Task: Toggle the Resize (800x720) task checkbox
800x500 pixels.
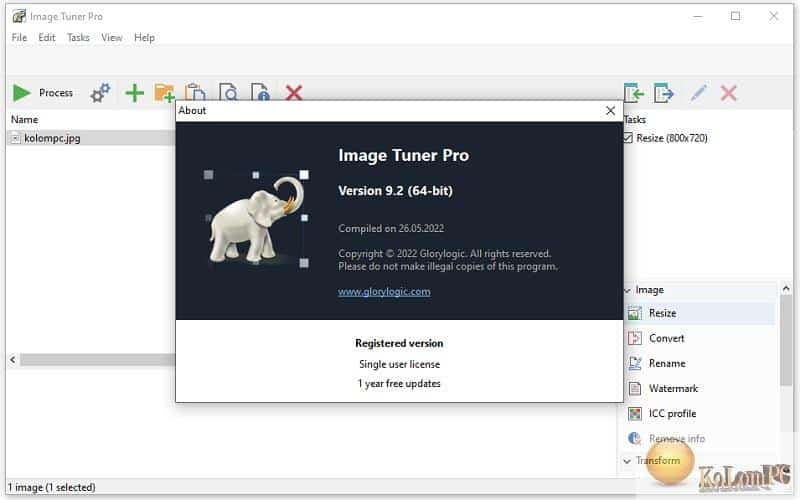Action: coord(629,138)
